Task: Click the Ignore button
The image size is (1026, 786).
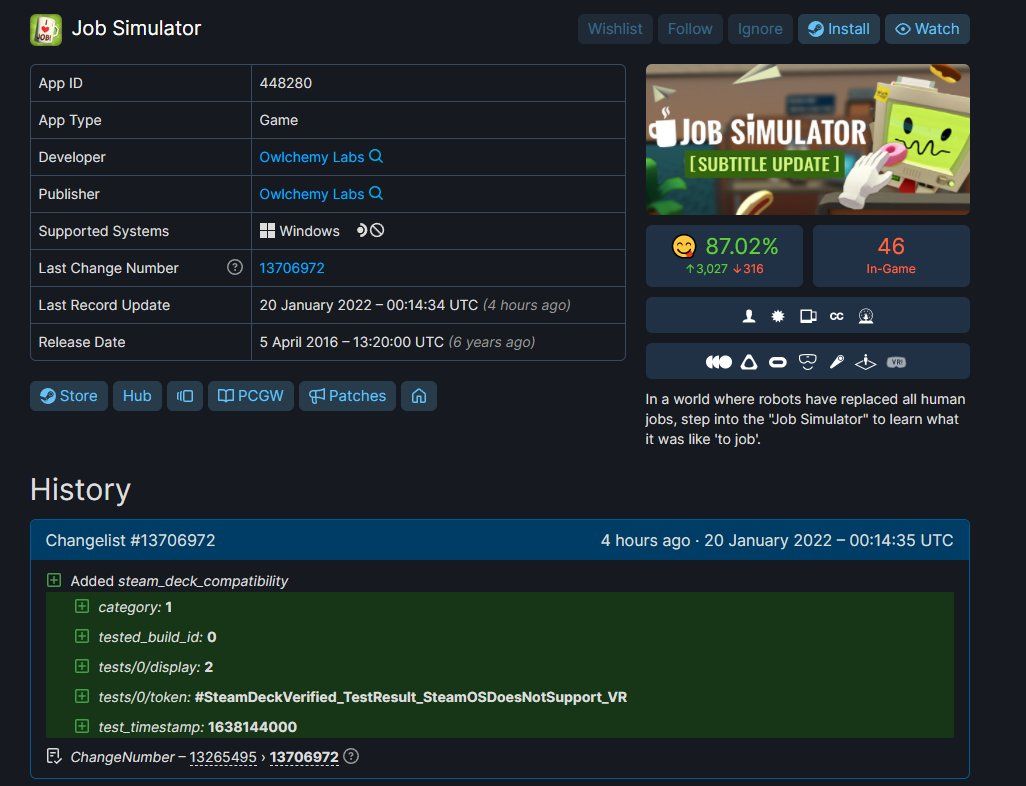Action: (x=760, y=29)
